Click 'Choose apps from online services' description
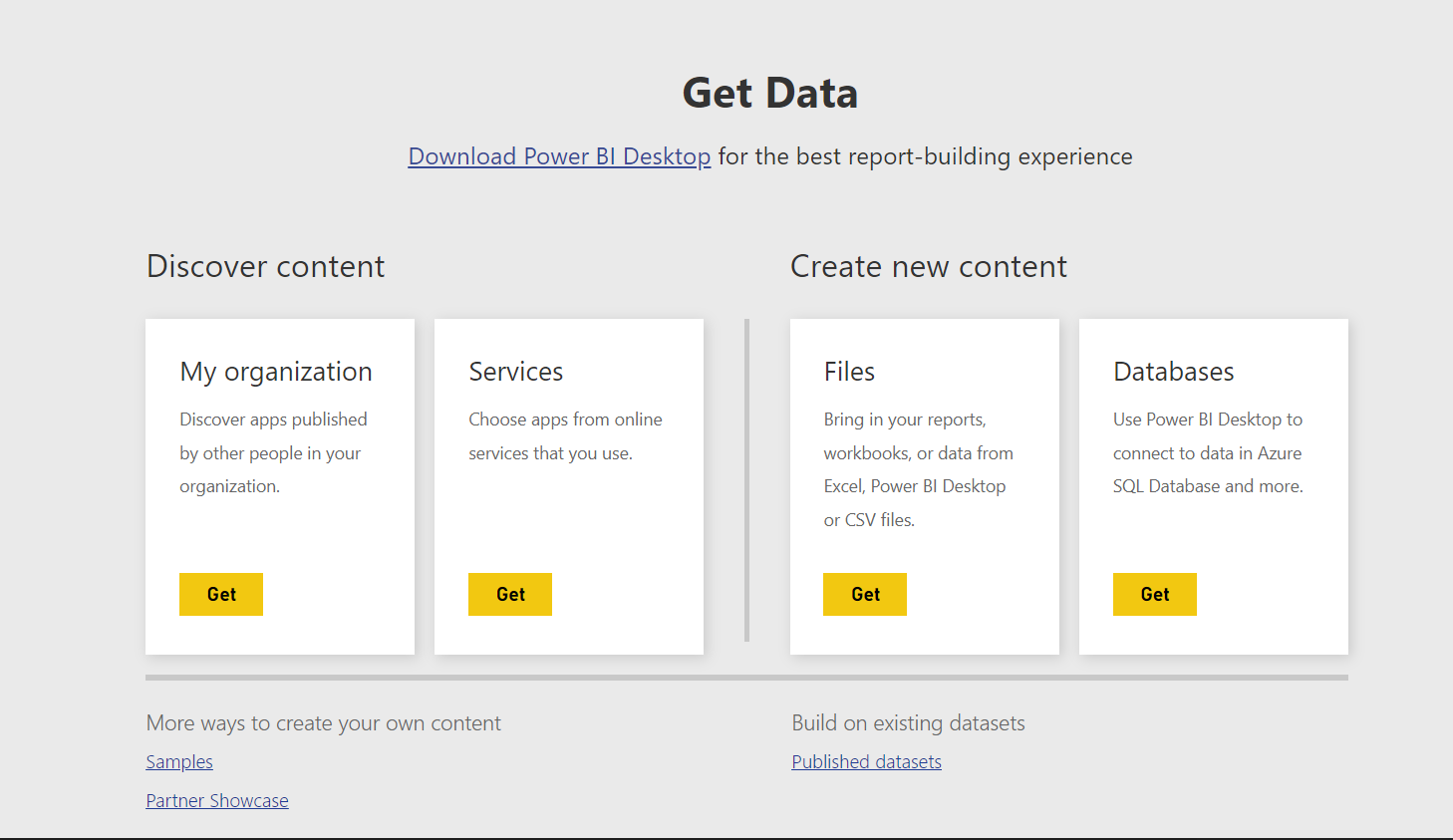1453x840 pixels. [x=566, y=436]
